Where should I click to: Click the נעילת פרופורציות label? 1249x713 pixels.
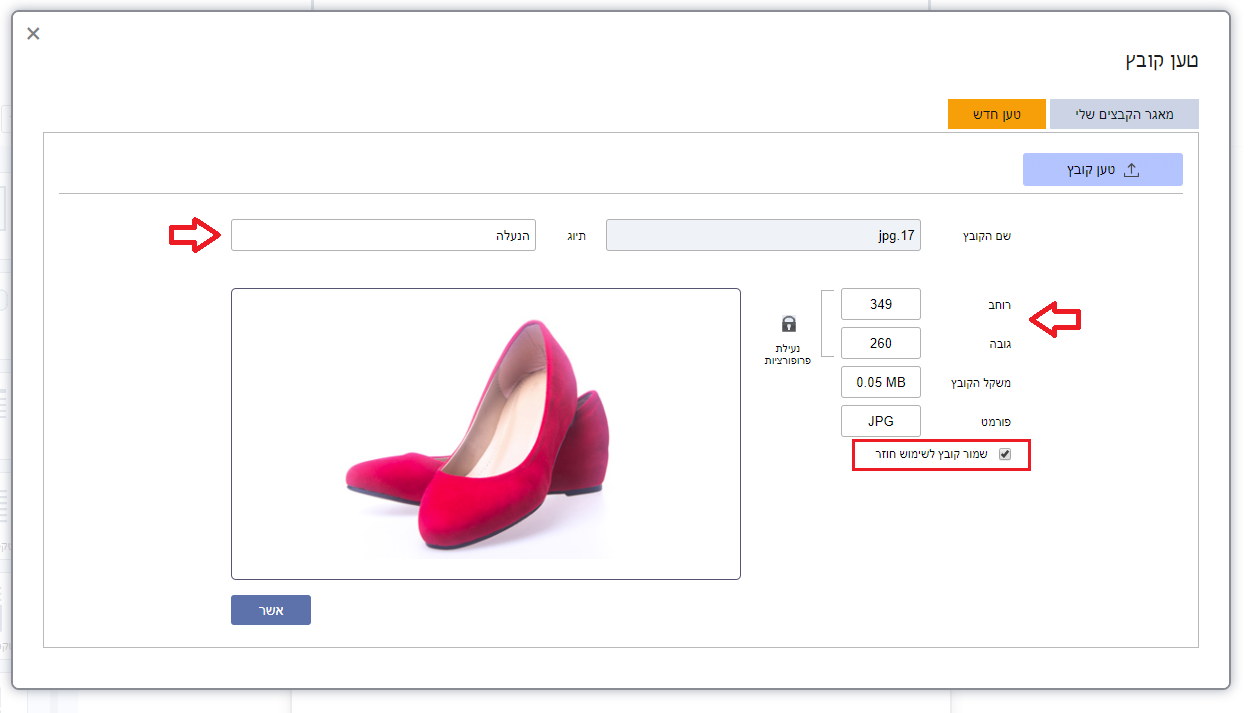[x=788, y=353]
